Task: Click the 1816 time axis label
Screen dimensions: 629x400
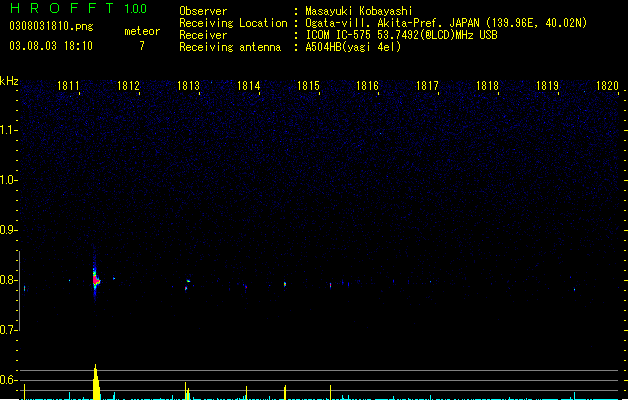Action: pyautogui.click(x=367, y=86)
